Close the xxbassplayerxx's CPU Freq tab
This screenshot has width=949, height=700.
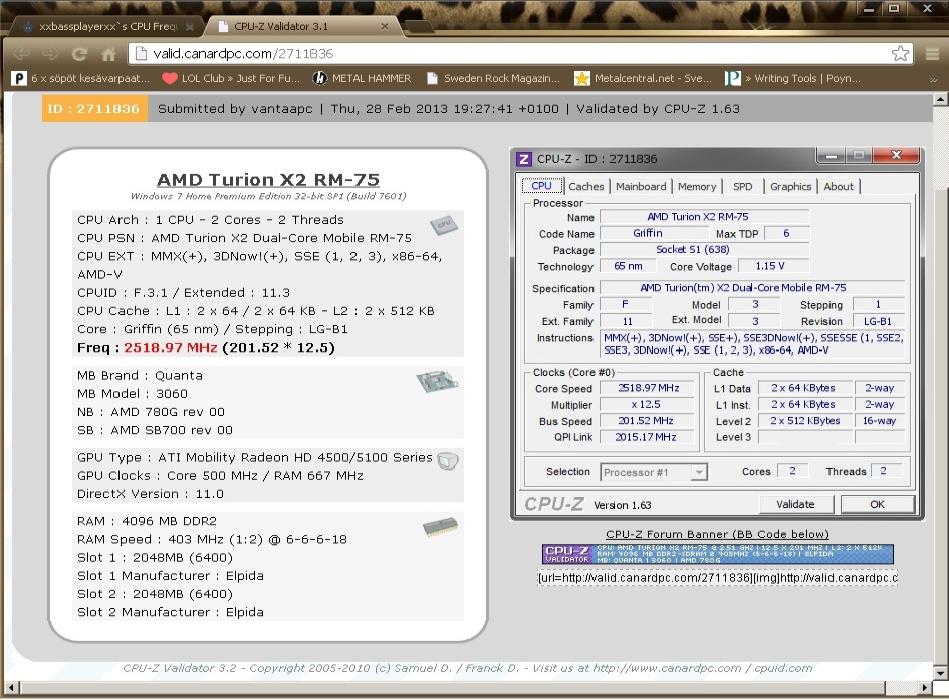pyautogui.click(x=189, y=27)
